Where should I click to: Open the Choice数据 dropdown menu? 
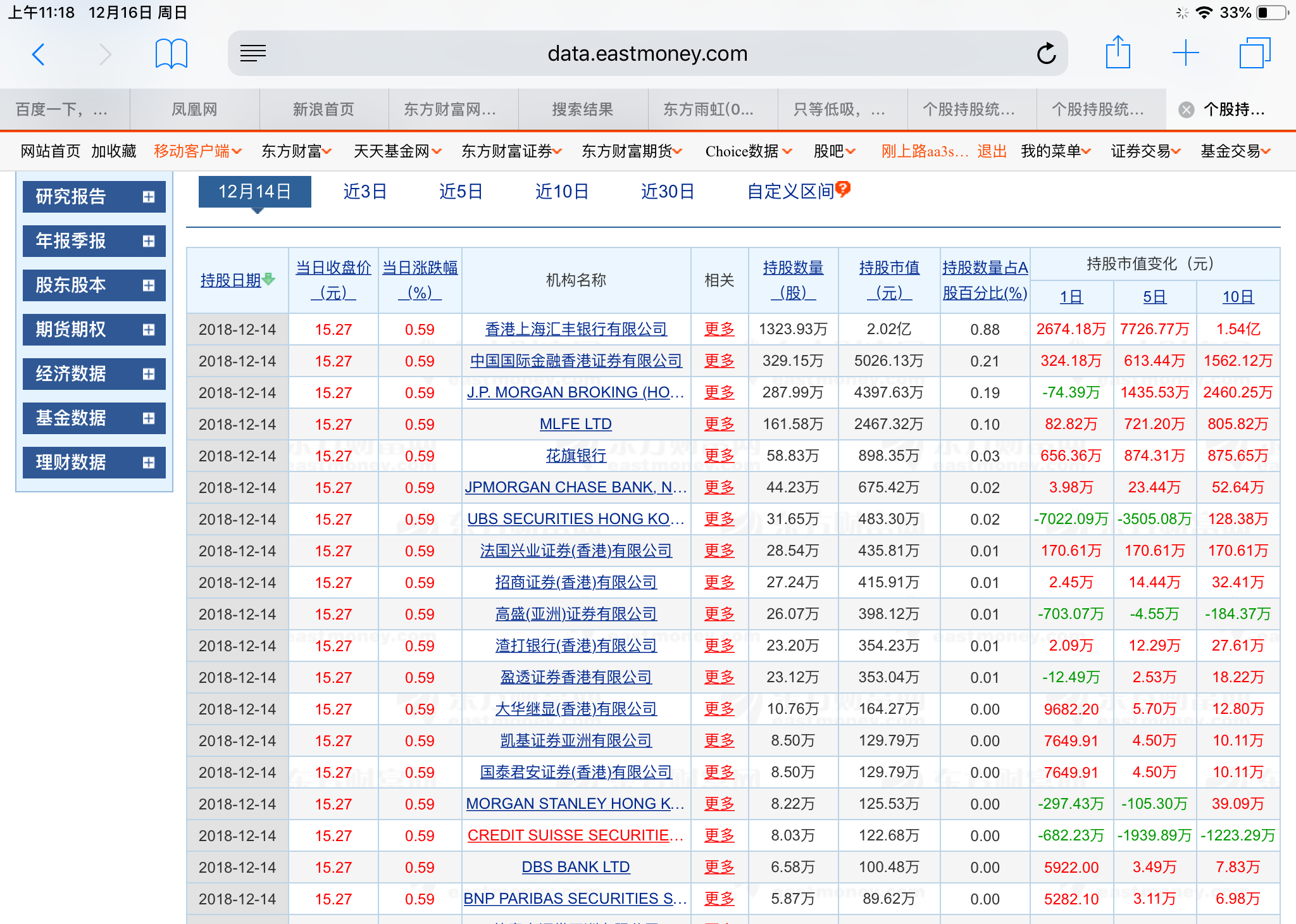click(x=749, y=151)
